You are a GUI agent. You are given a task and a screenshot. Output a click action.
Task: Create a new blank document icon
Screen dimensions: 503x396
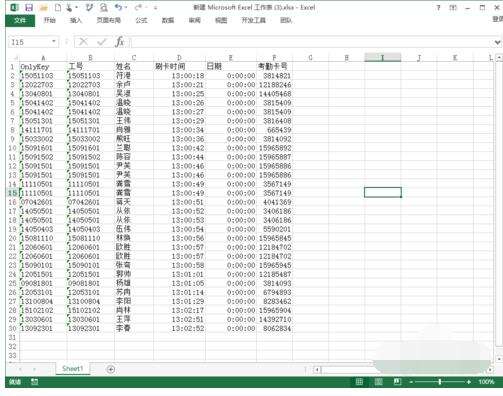click(58, 7)
